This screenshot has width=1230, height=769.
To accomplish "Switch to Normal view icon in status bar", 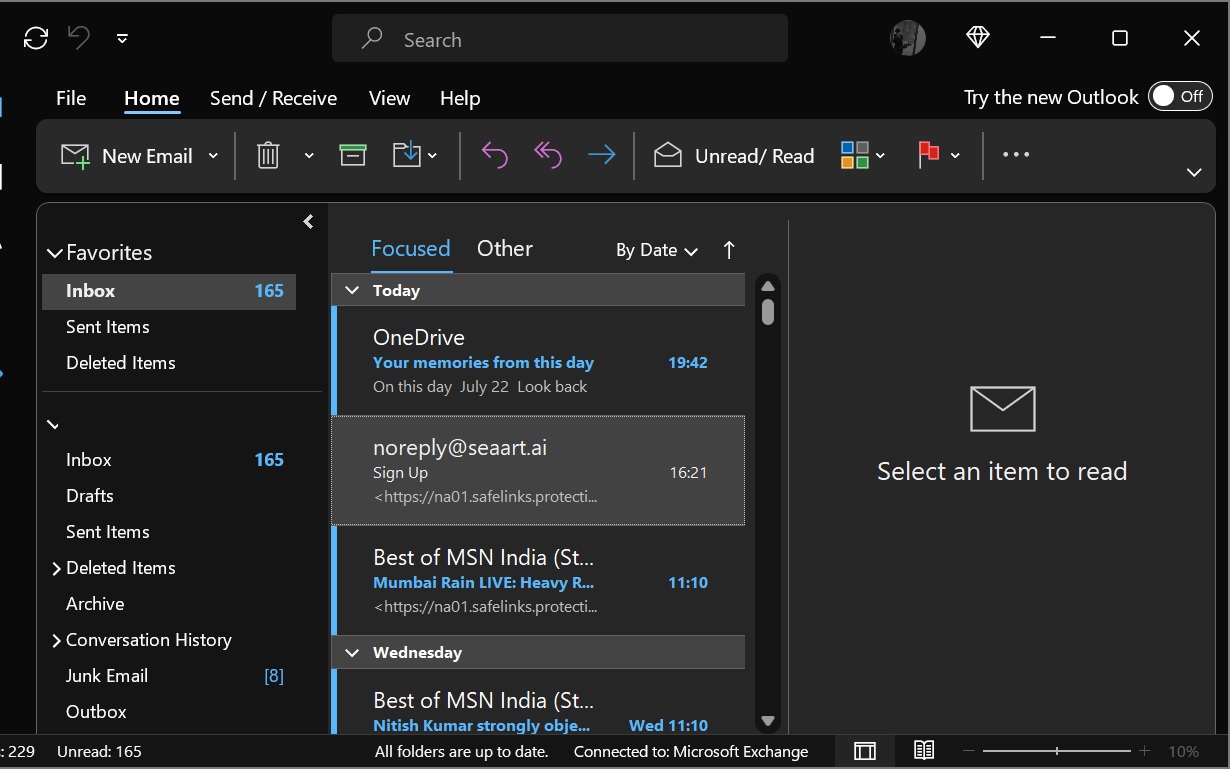I will point(865,751).
